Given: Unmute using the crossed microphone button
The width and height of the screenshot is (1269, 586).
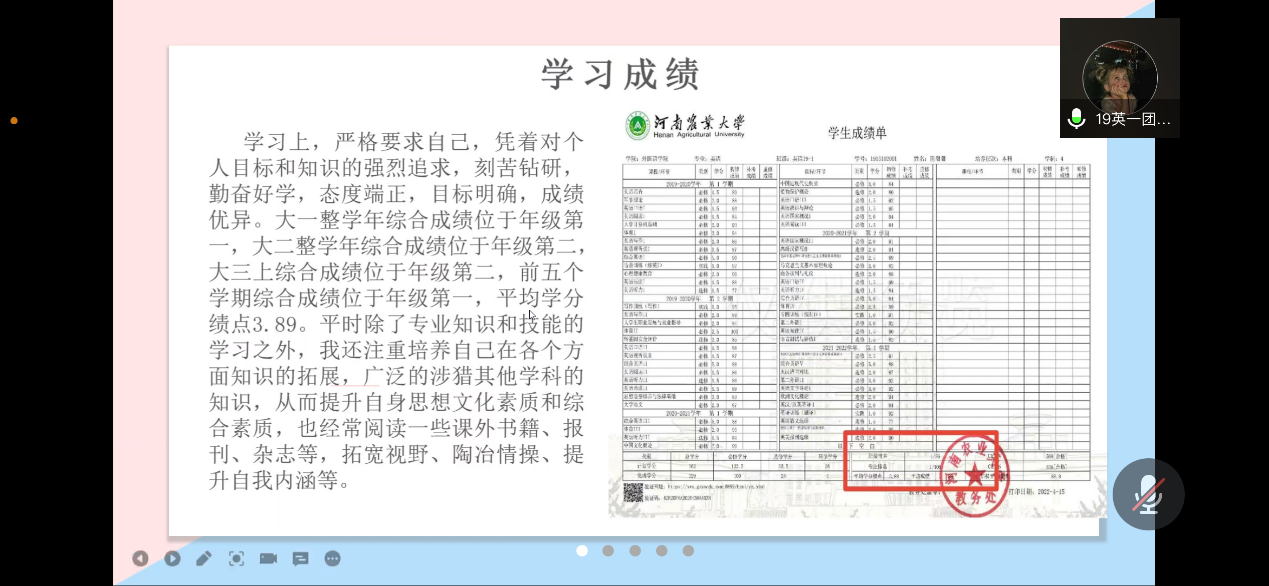Looking at the screenshot, I should click(1148, 494).
